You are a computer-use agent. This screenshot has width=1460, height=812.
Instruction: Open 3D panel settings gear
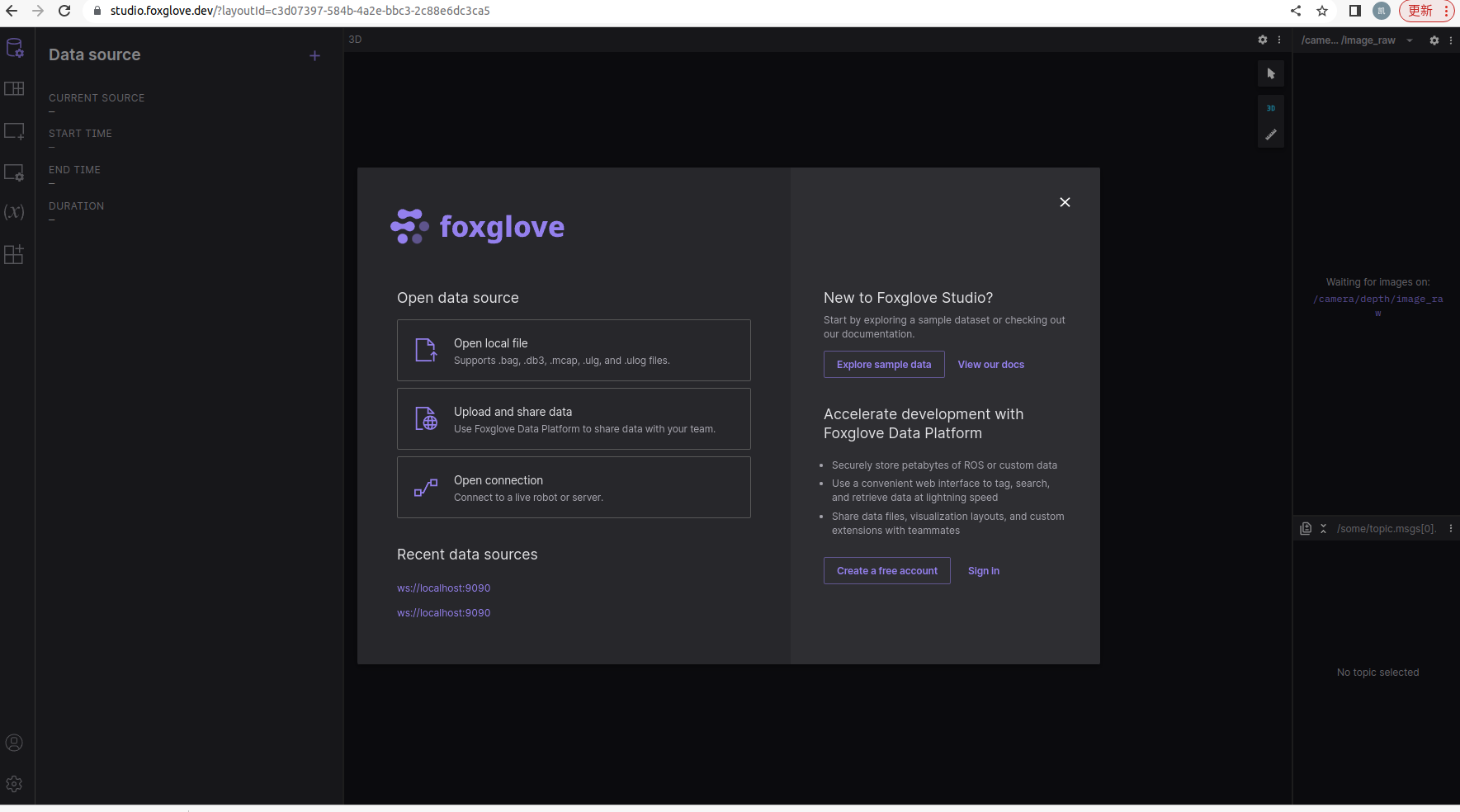[x=1262, y=40]
